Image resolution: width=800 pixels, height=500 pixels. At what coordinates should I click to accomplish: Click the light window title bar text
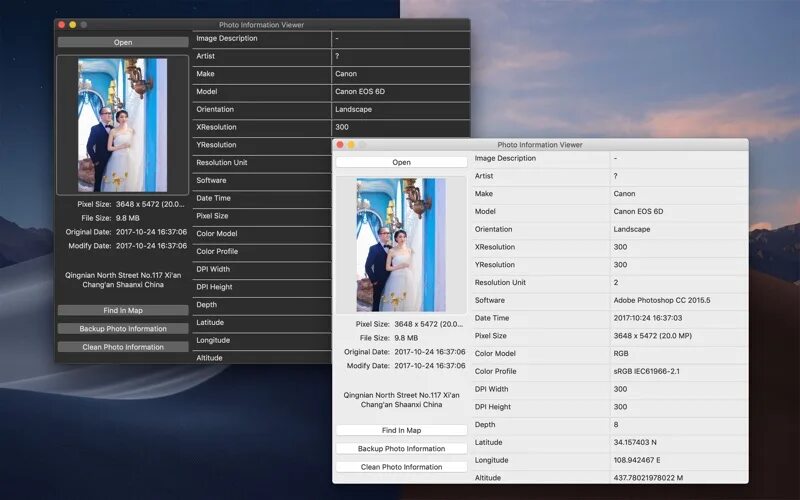(540, 144)
